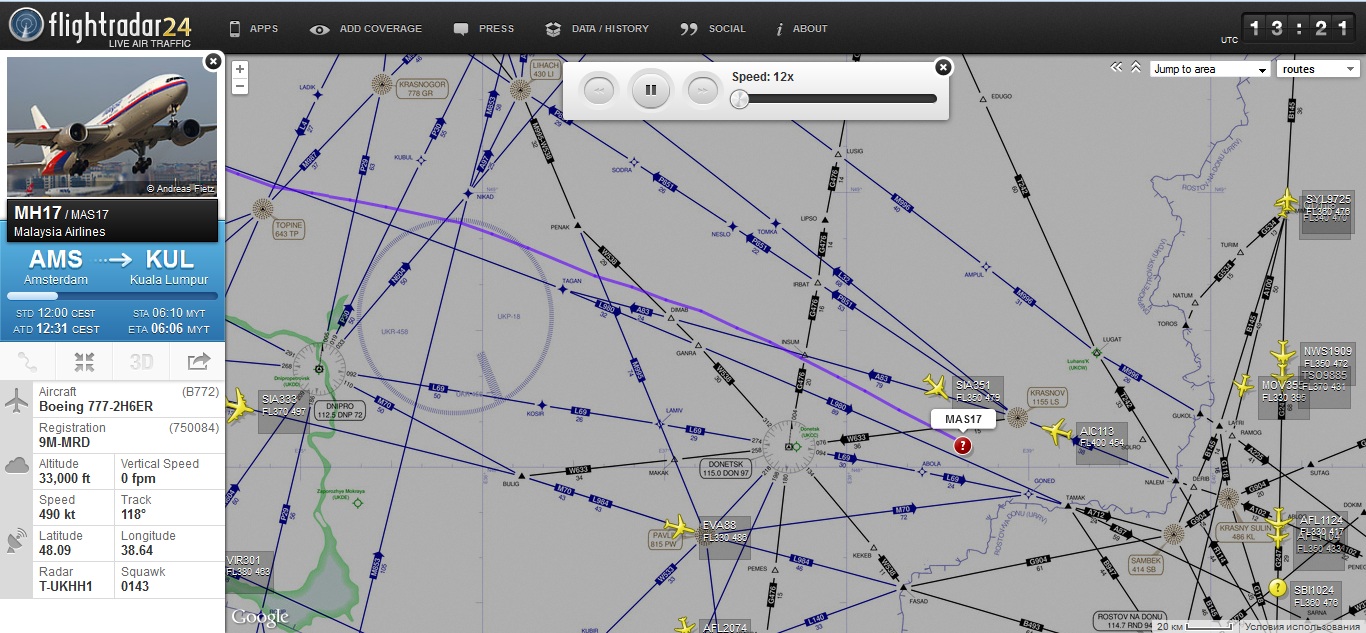Open the Jump to area dropdown

[x=1210, y=69]
